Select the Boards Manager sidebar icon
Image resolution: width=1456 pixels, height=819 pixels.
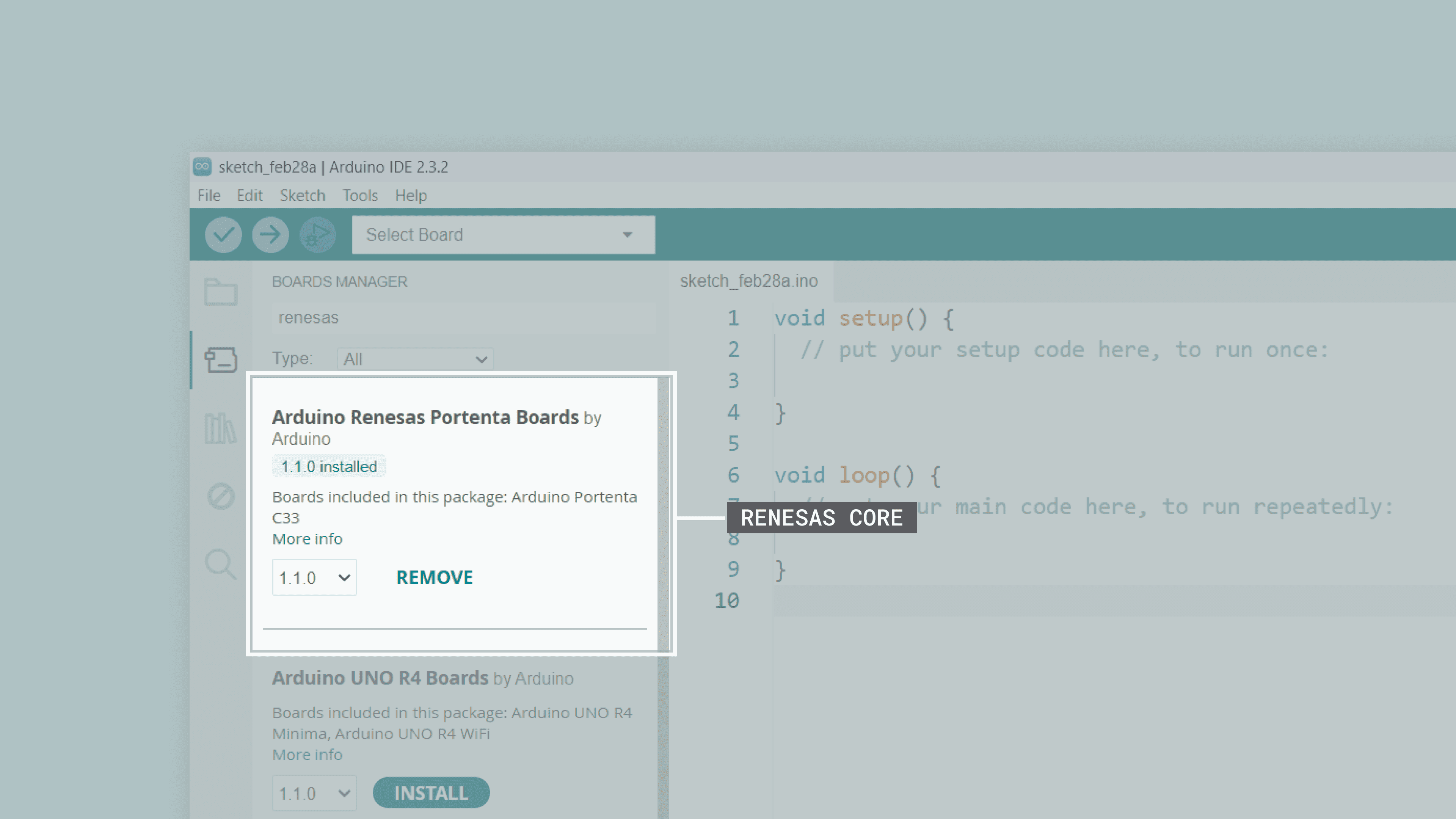point(220,359)
